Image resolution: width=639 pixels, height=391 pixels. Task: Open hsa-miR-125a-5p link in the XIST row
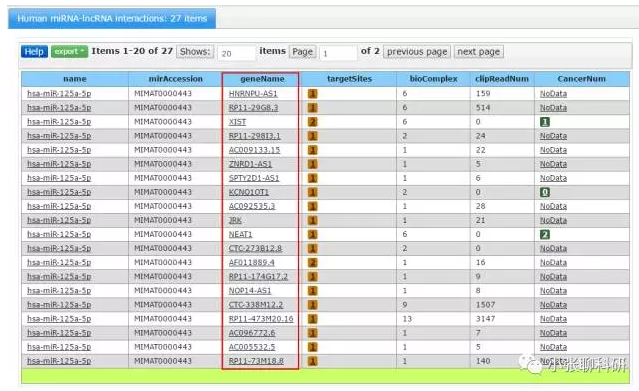59,122
